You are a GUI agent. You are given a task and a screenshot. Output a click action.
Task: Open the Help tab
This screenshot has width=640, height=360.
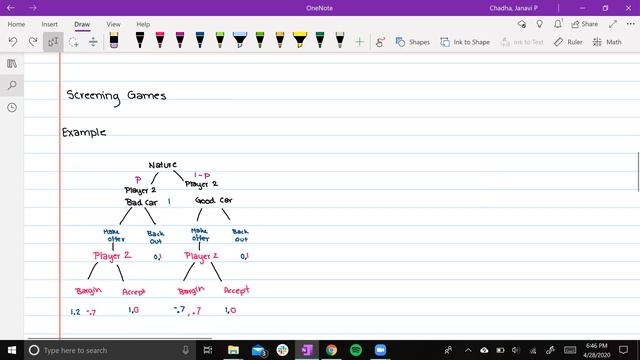pyautogui.click(x=143, y=24)
